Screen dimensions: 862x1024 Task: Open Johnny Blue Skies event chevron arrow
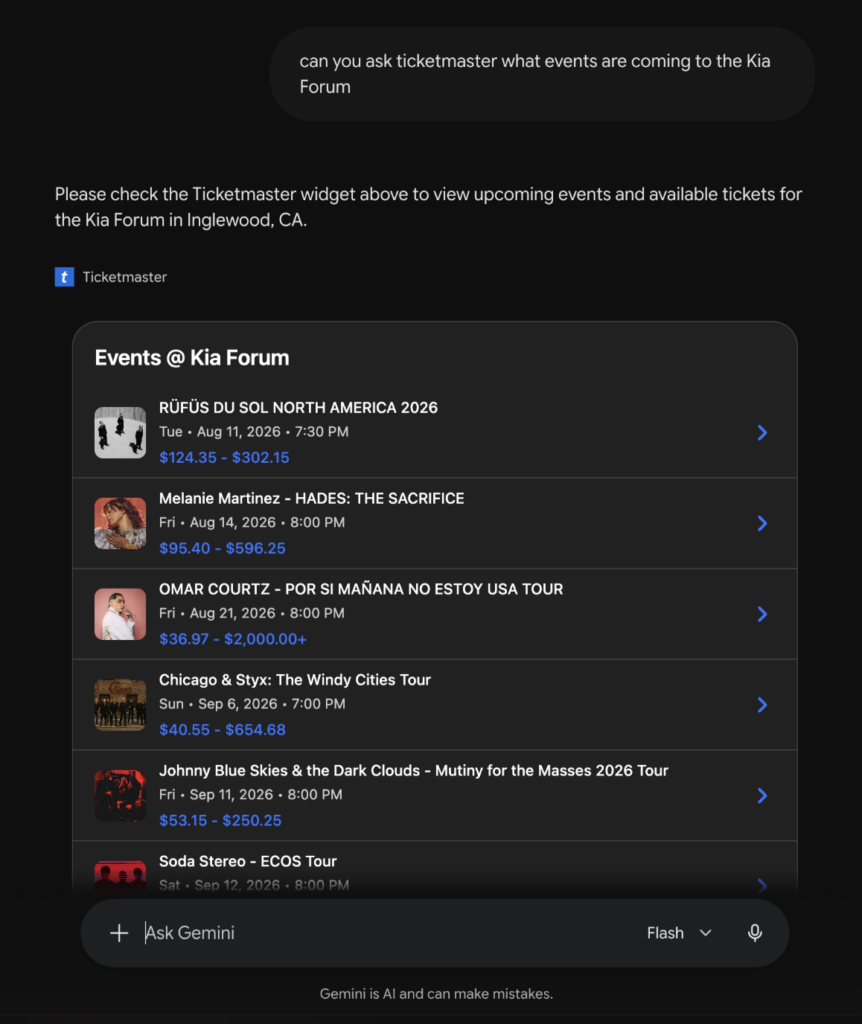762,795
